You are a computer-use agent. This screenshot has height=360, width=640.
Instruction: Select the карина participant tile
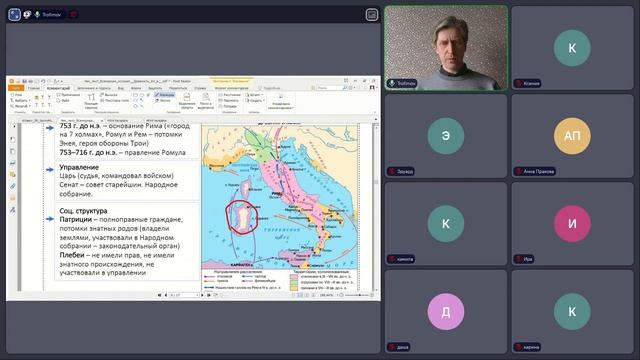[x=572, y=311]
